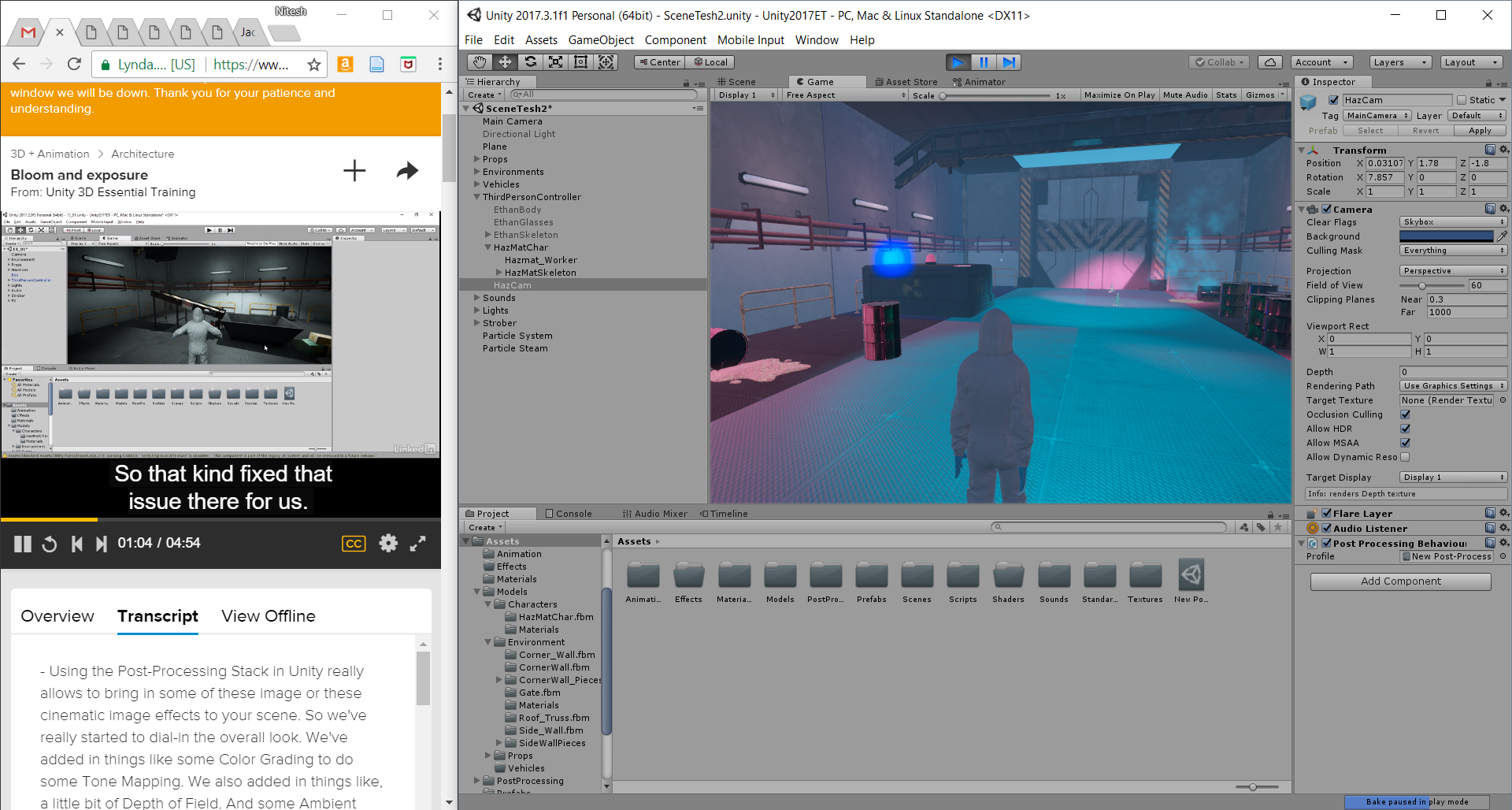
Task: Click the browser reload icon
Action: click(74, 65)
